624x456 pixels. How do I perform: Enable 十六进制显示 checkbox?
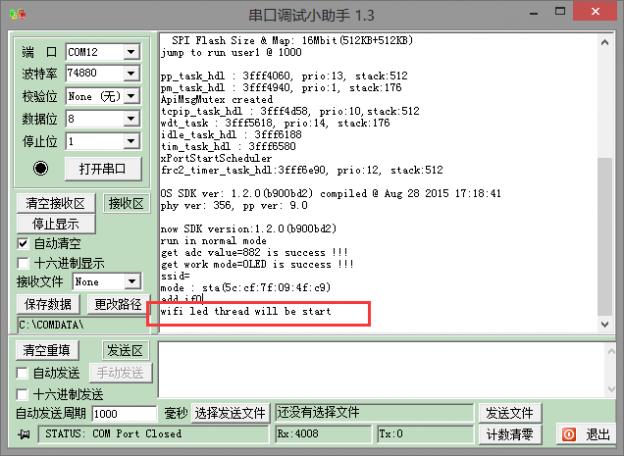click(23, 263)
